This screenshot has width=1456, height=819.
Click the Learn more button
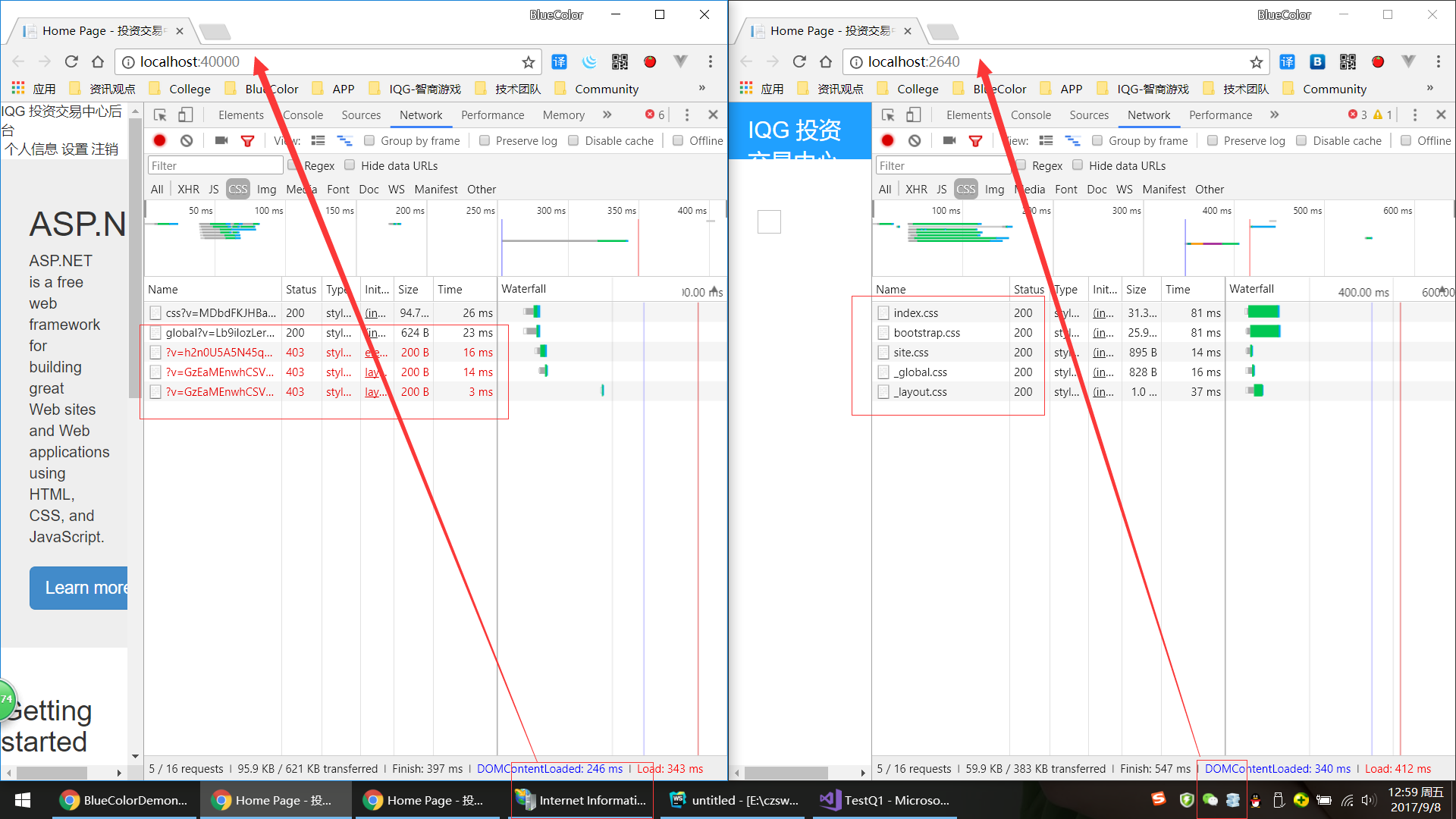[x=79, y=588]
